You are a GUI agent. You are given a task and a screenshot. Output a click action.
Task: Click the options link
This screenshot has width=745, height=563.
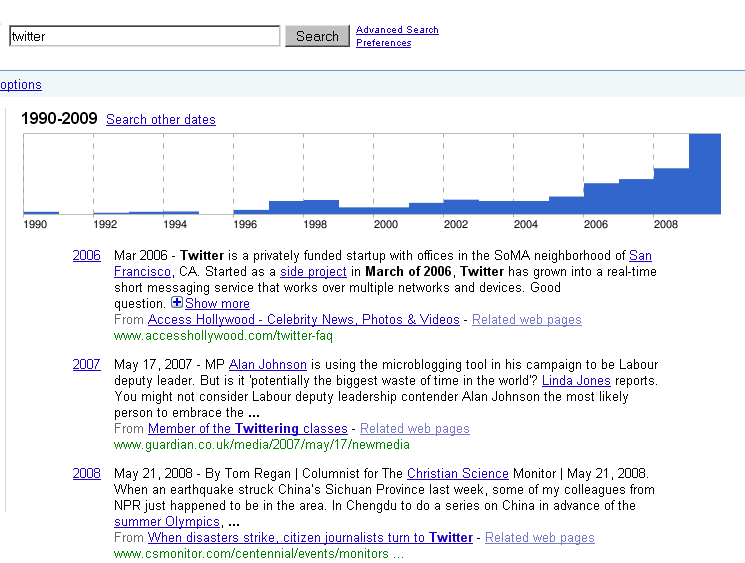21,85
